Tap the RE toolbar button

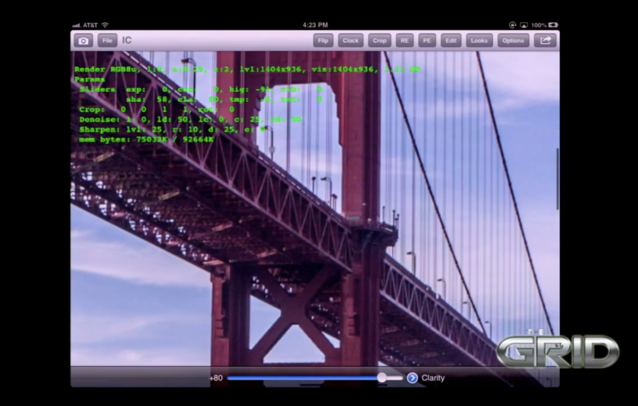pos(405,40)
